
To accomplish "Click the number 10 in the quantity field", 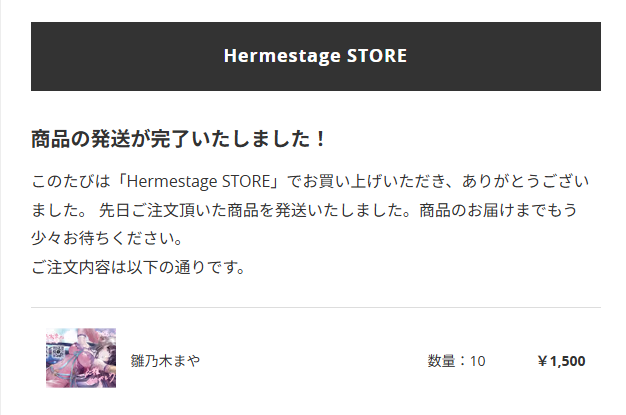I will 477,361.
